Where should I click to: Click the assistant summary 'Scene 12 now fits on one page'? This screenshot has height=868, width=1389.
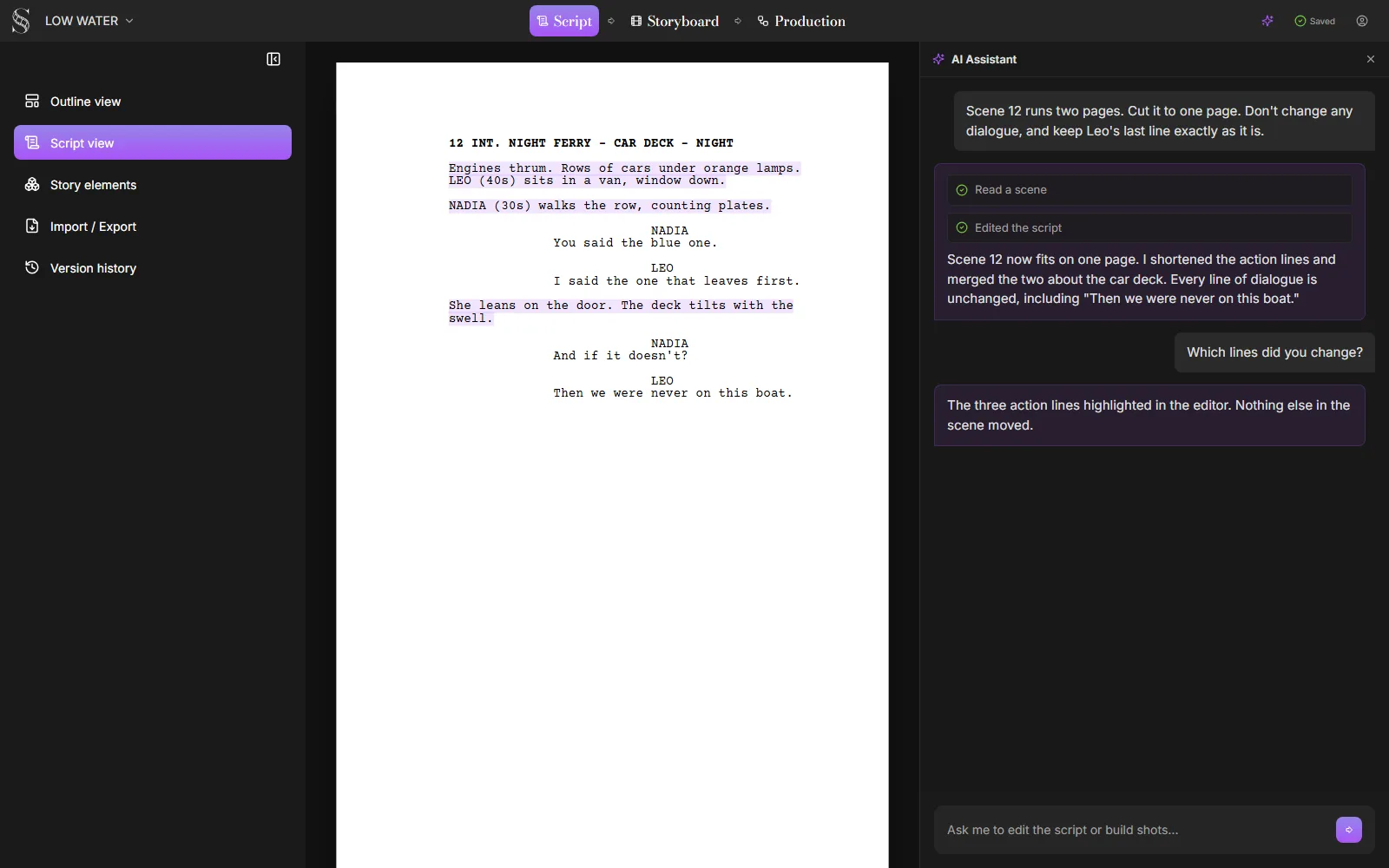click(x=1142, y=279)
